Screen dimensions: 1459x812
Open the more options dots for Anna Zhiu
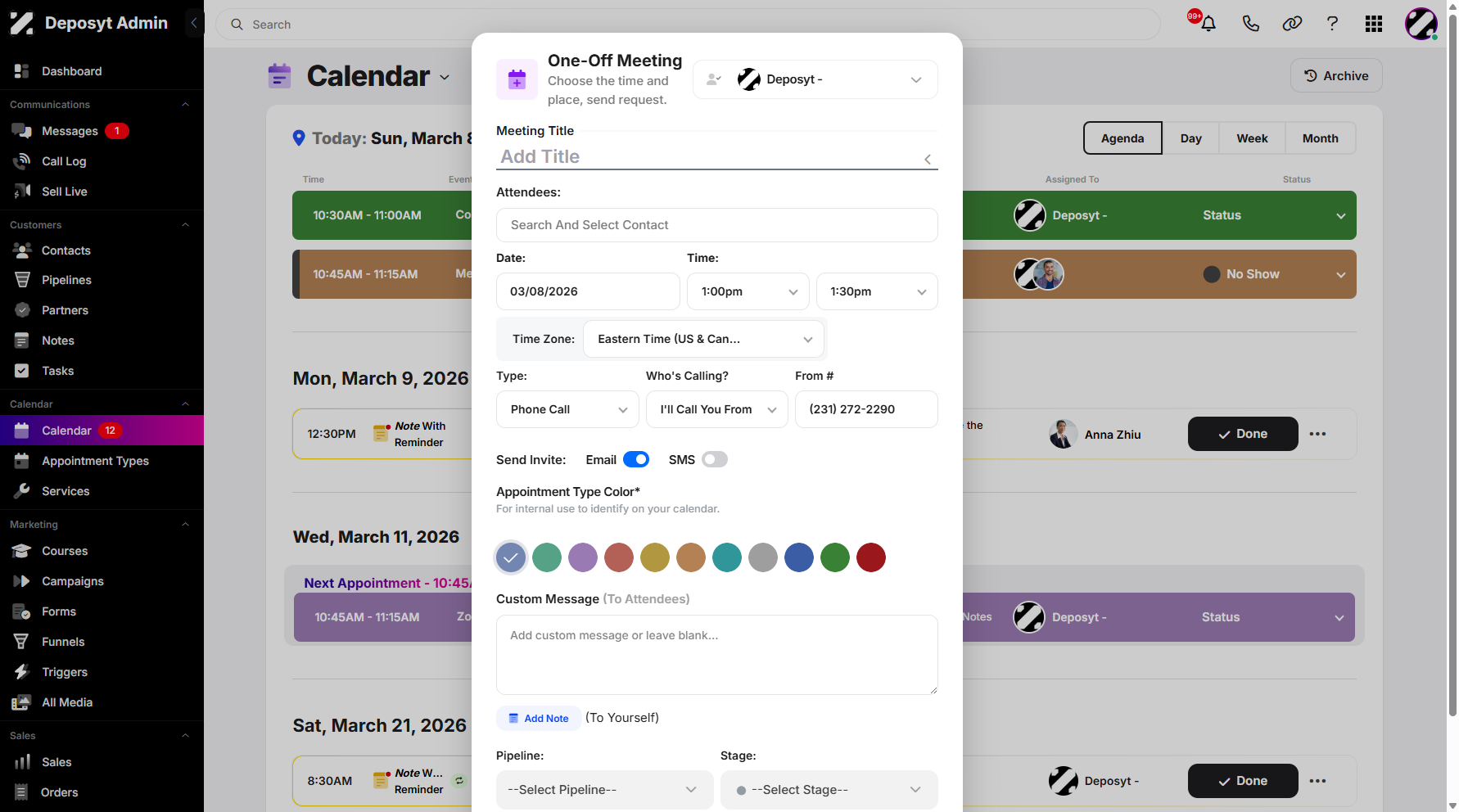pos(1317,434)
